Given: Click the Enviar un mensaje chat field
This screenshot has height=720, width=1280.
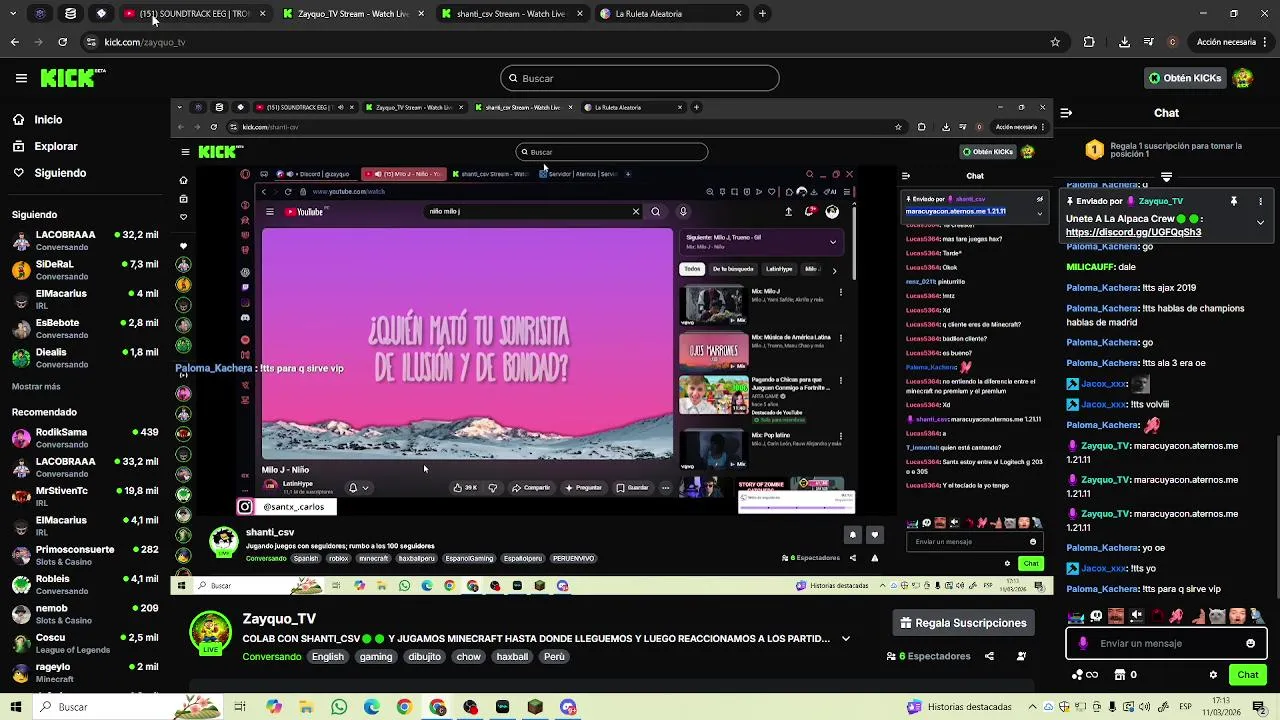Looking at the screenshot, I should click(x=1165, y=643).
